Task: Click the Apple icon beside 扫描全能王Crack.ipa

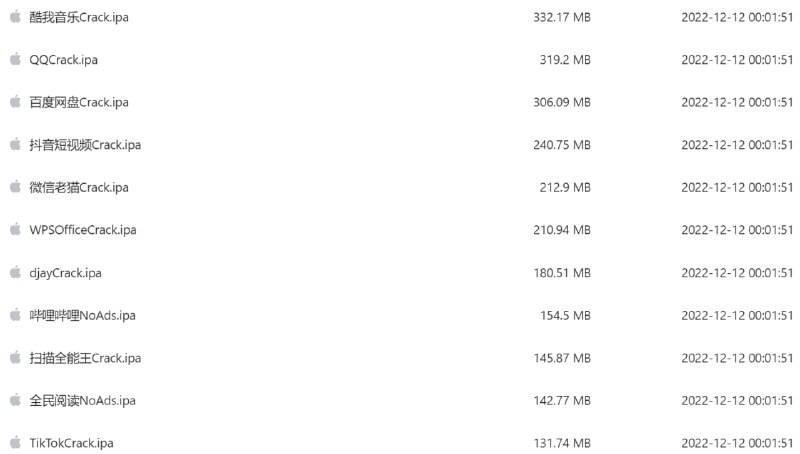Action: (x=15, y=357)
